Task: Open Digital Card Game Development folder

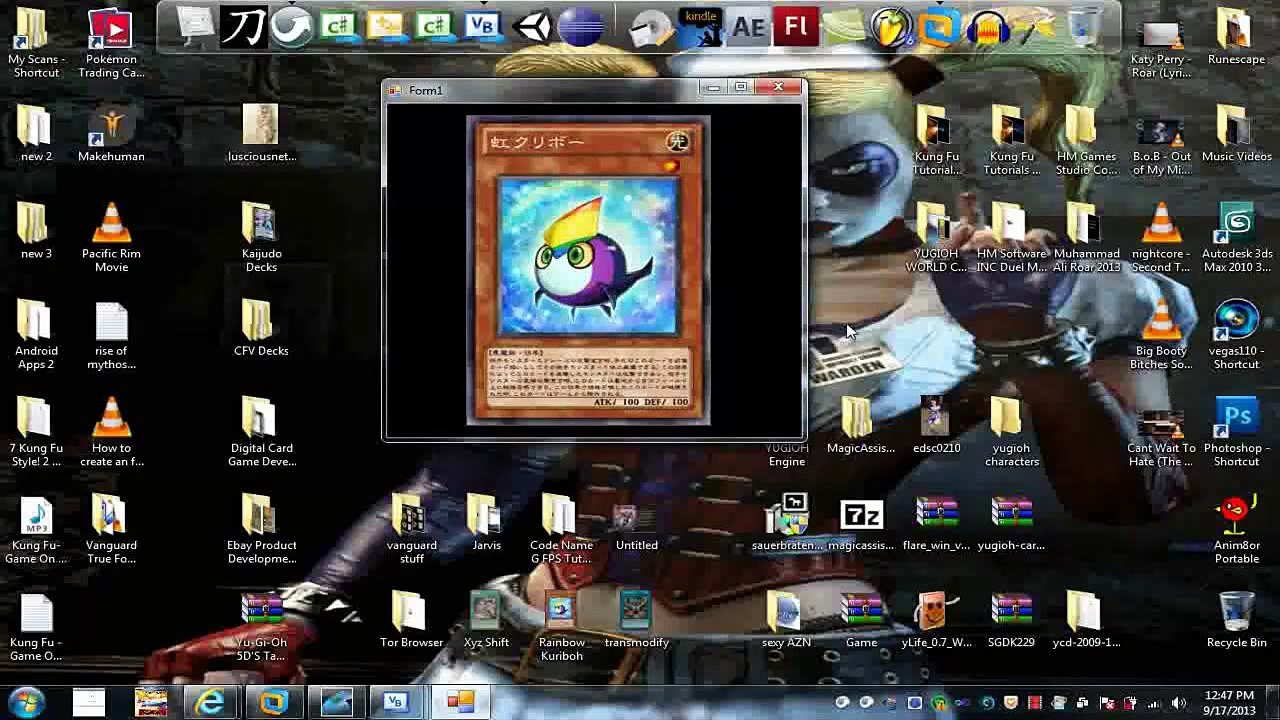Action: pyautogui.click(x=261, y=431)
